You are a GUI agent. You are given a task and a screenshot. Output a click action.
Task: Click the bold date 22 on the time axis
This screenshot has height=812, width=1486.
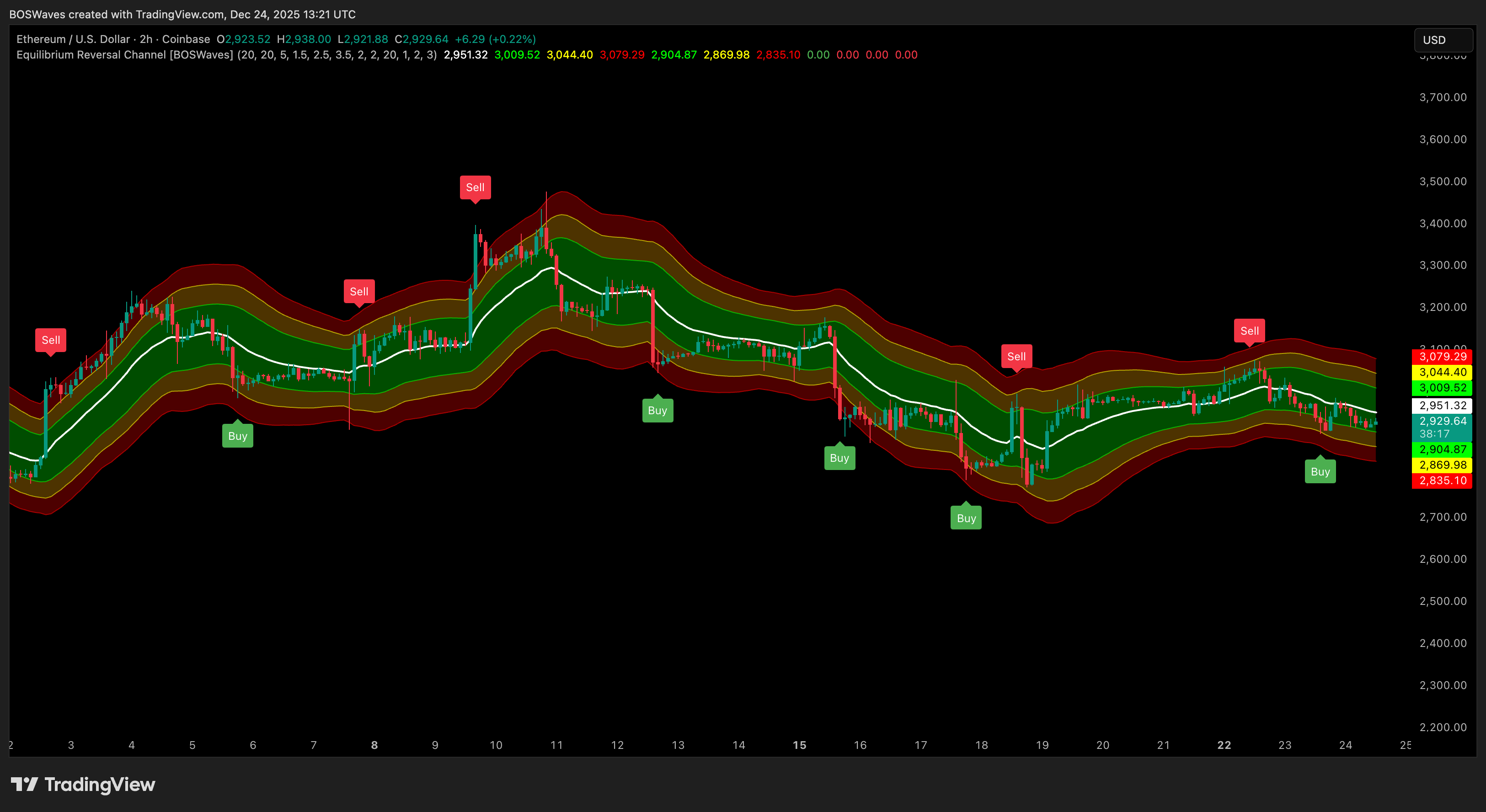(1224, 745)
